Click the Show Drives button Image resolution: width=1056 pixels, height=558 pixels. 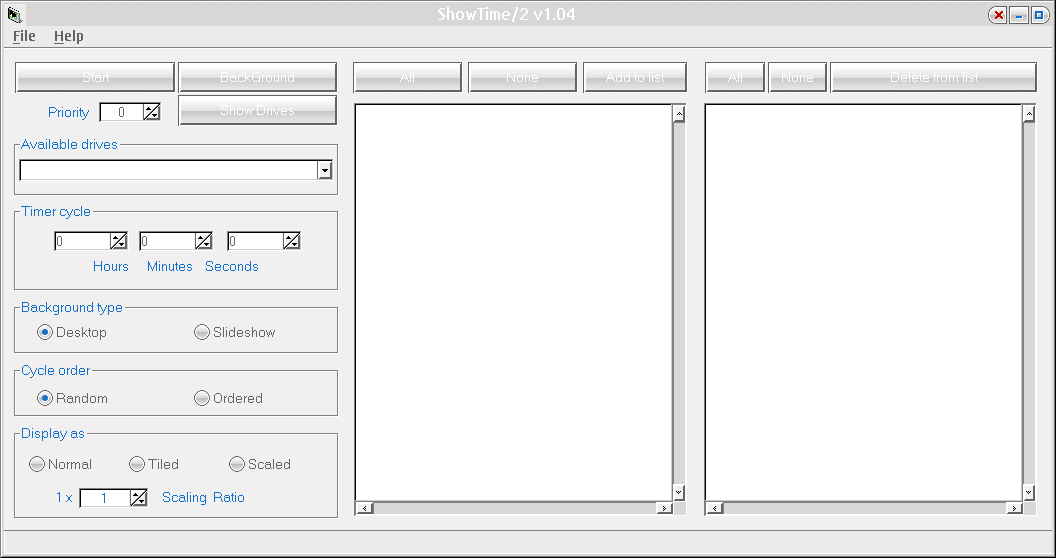[x=257, y=110]
